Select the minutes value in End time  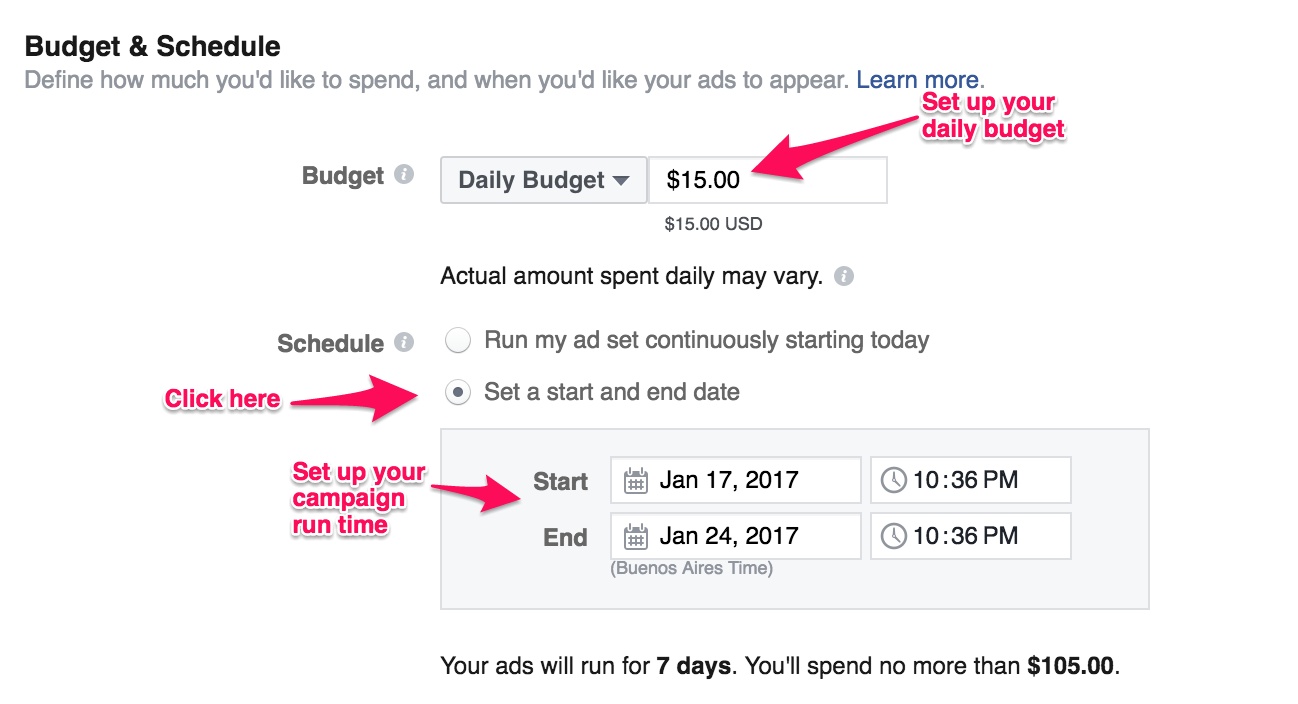(x=961, y=537)
